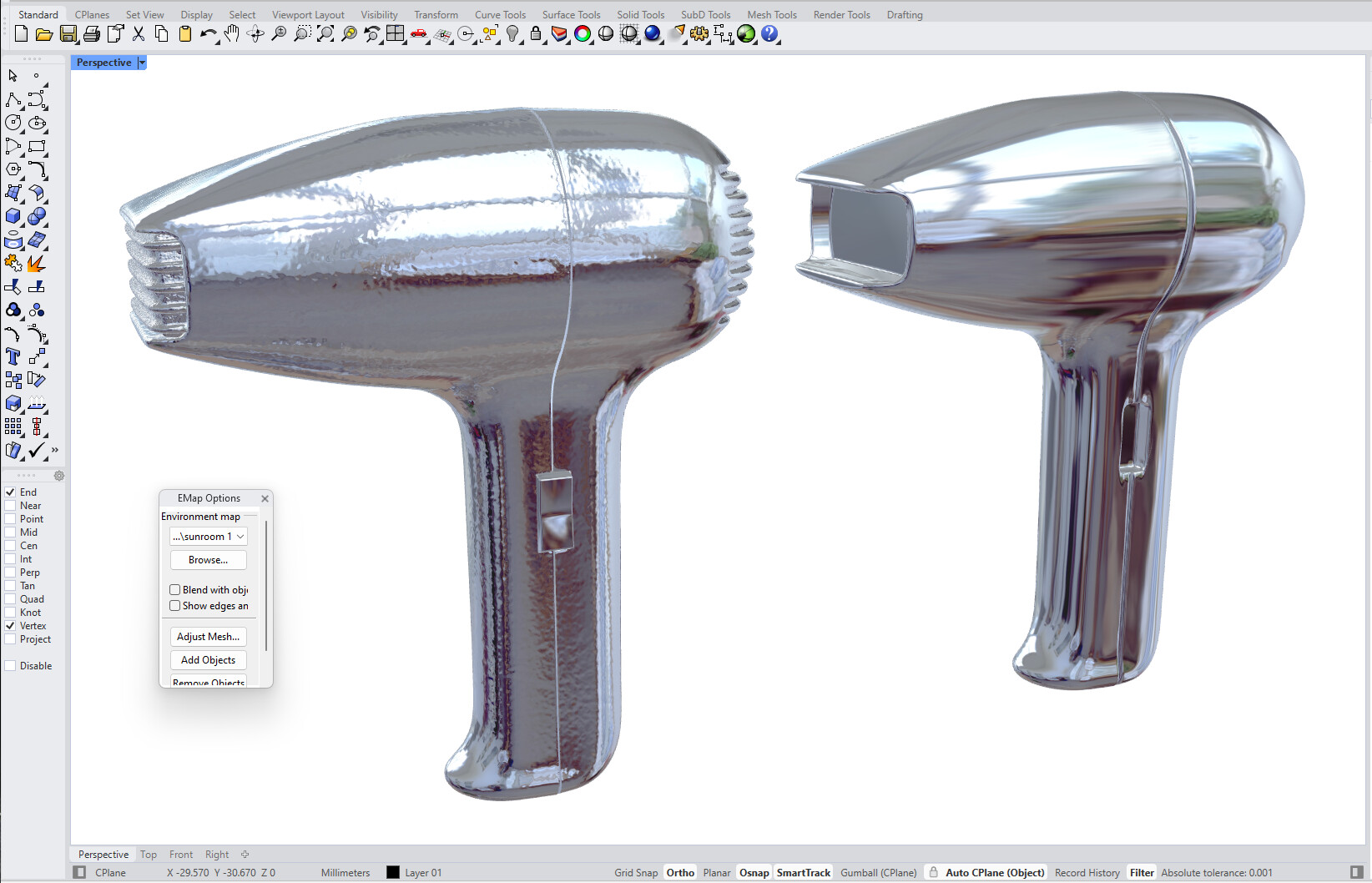
Task: Click the Lock objects padlock icon
Action: point(536,34)
